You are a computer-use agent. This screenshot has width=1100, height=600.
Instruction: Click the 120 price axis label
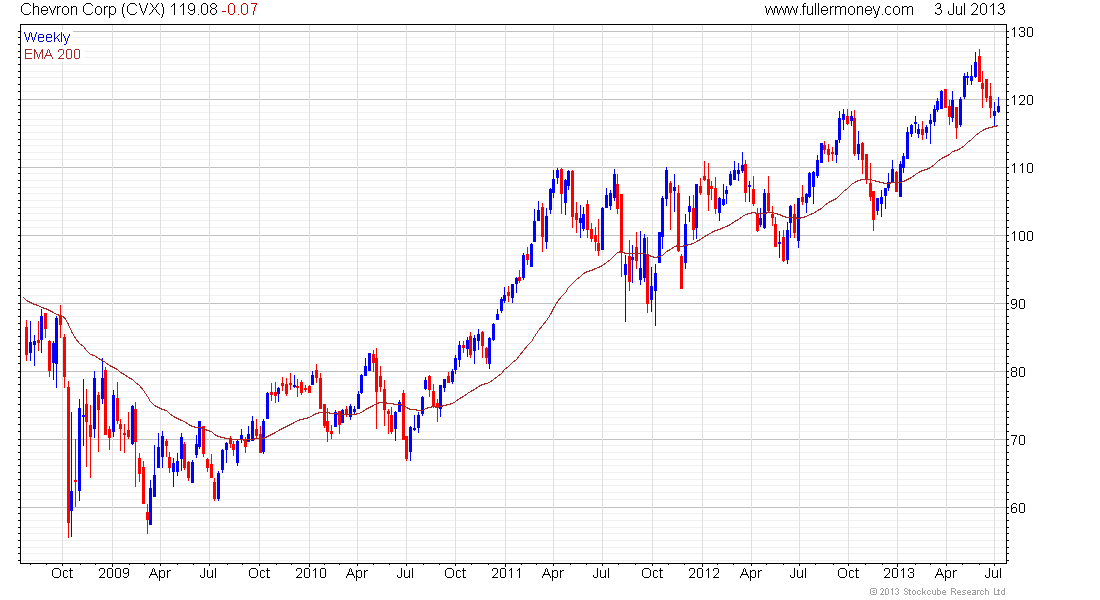point(1022,100)
